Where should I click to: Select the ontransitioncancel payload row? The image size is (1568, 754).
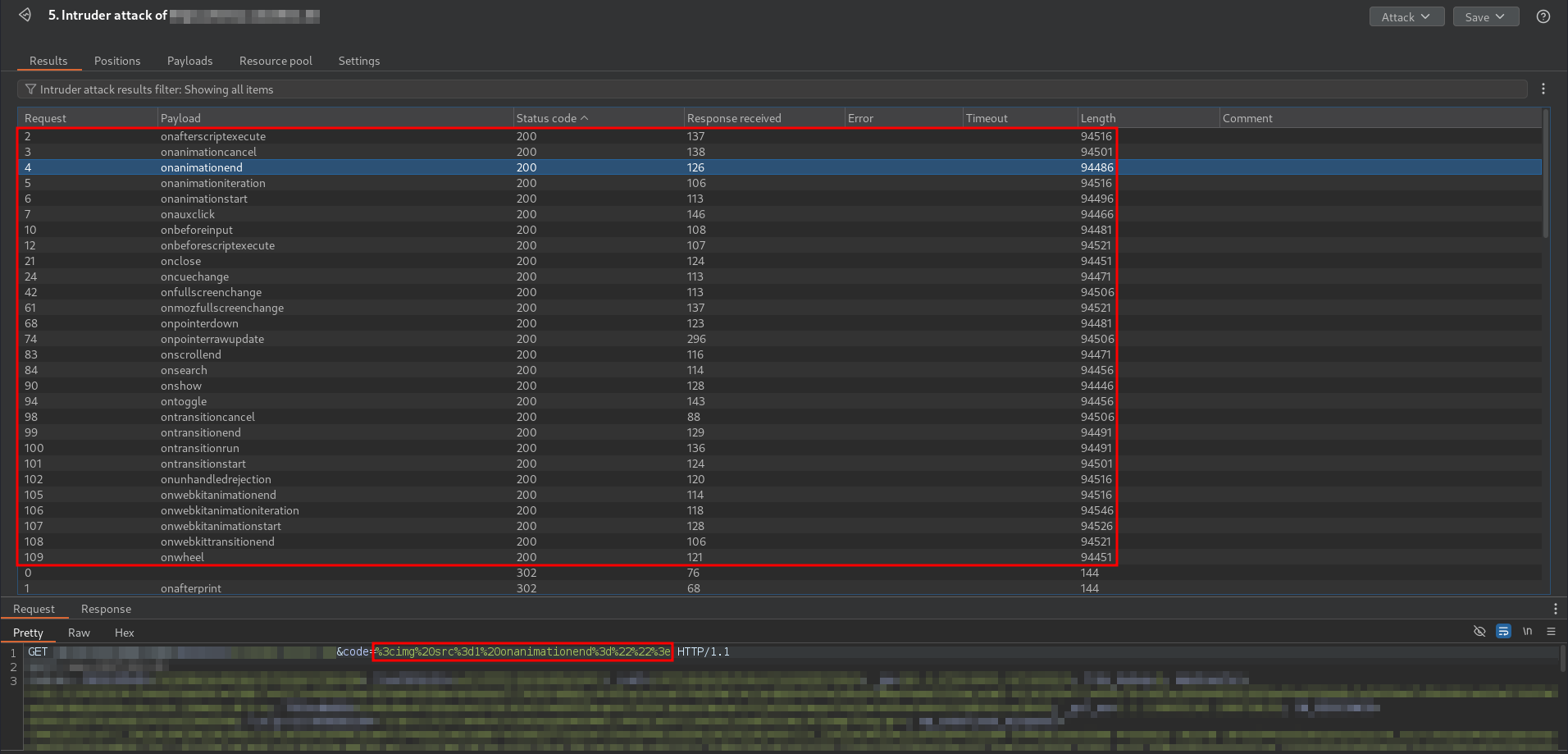[x=780, y=417]
